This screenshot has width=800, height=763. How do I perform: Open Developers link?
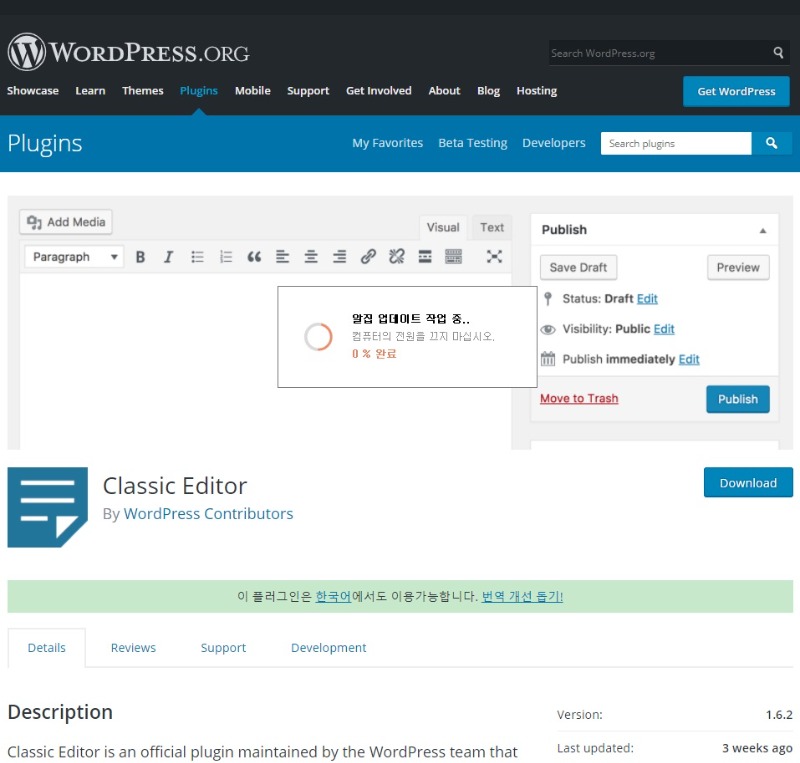tap(554, 143)
